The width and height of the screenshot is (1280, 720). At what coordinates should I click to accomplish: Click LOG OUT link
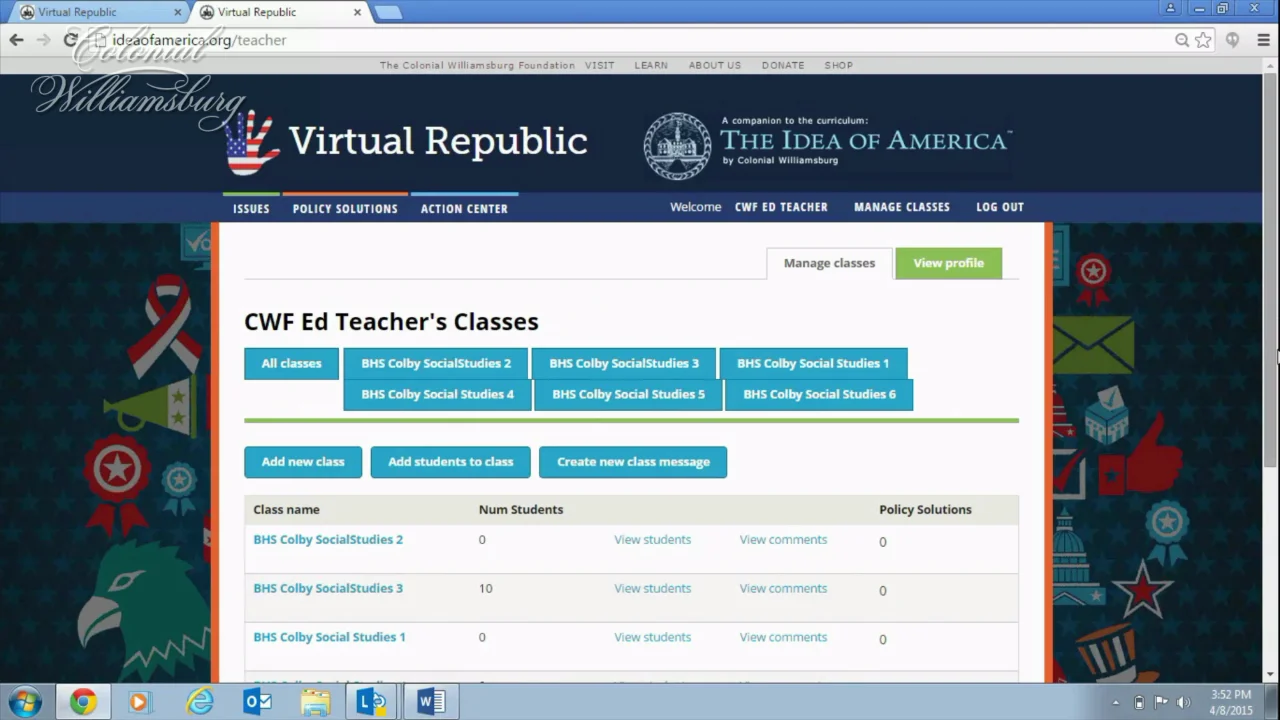(x=1000, y=207)
